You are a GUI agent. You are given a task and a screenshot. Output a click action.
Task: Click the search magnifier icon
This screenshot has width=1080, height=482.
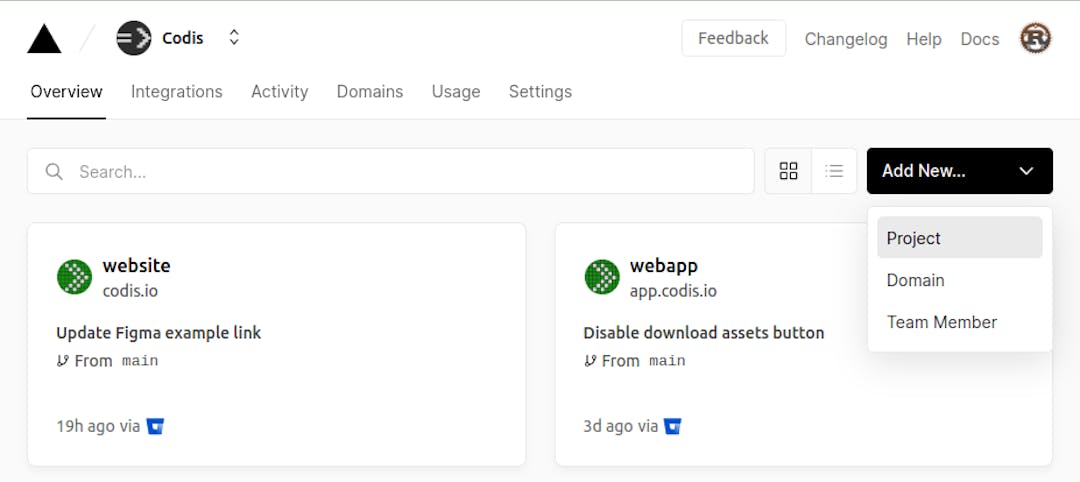(x=54, y=172)
